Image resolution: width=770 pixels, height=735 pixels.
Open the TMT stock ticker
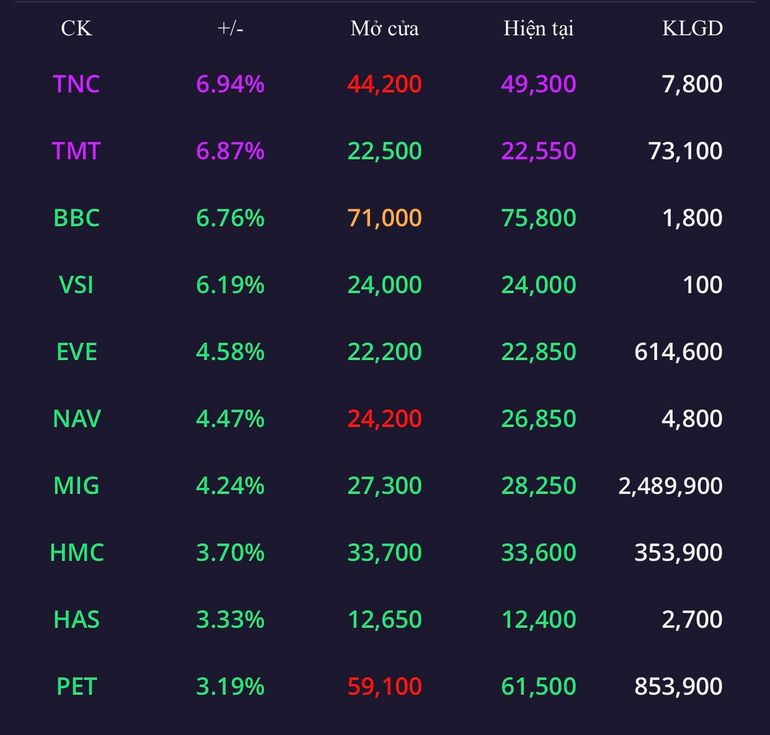[x=76, y=151]
